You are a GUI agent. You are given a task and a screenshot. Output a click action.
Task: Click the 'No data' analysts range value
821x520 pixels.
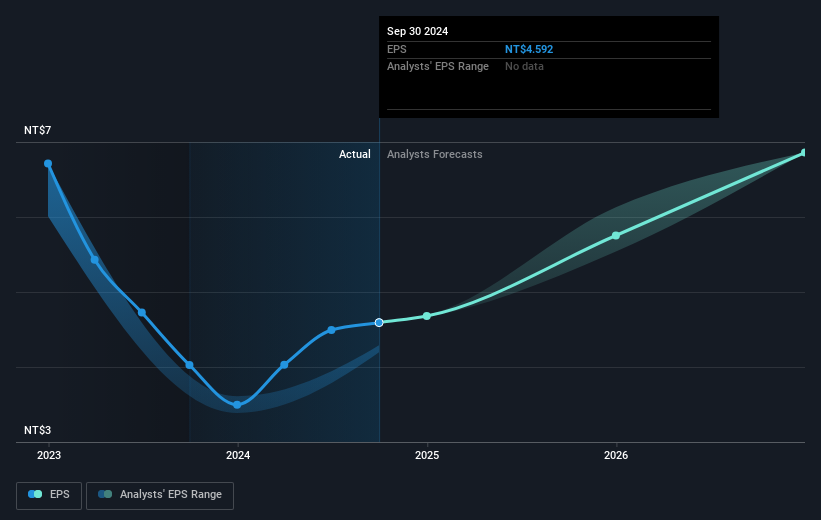point(524,67)
